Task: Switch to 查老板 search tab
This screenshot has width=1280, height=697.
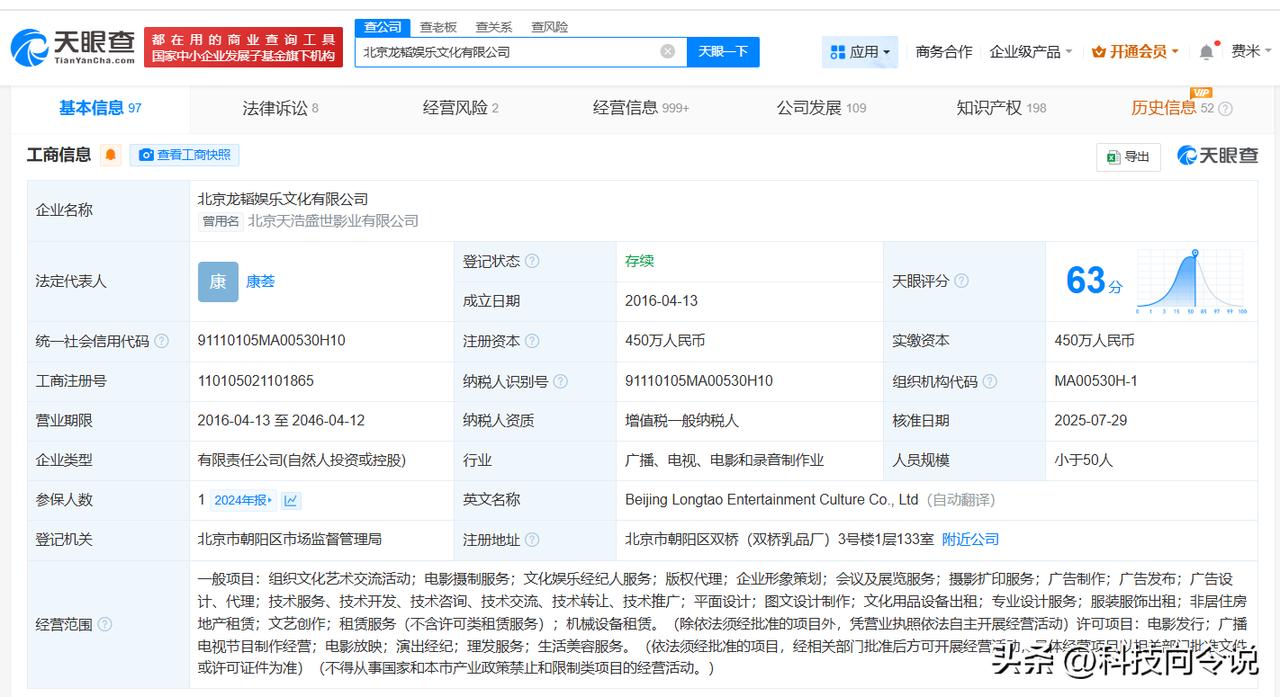Action: click(x=438, y=27)
